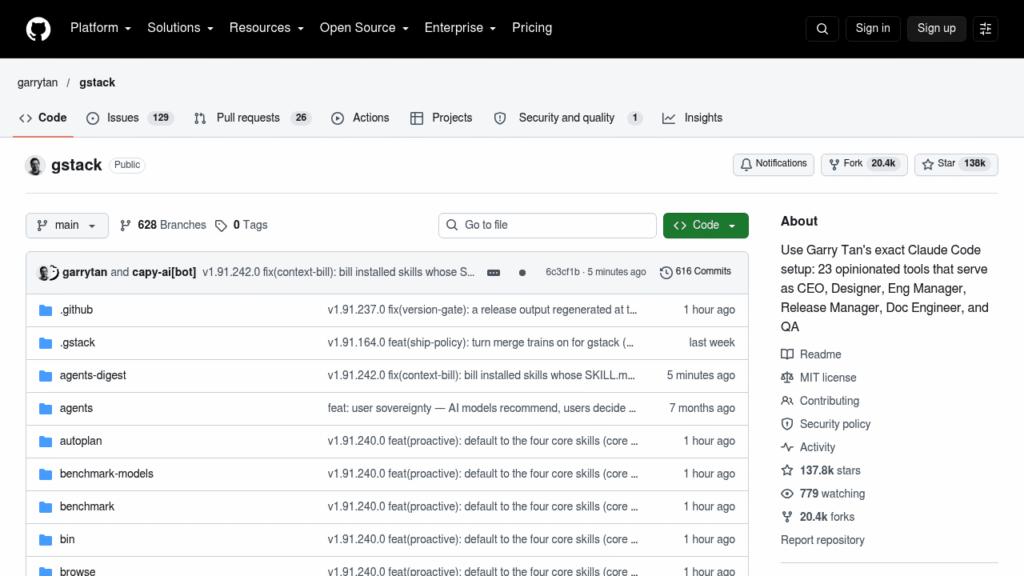This screenshot has width=1024, height=576.
Task: Click the star icon in the Star button
Action: [927, 165]
